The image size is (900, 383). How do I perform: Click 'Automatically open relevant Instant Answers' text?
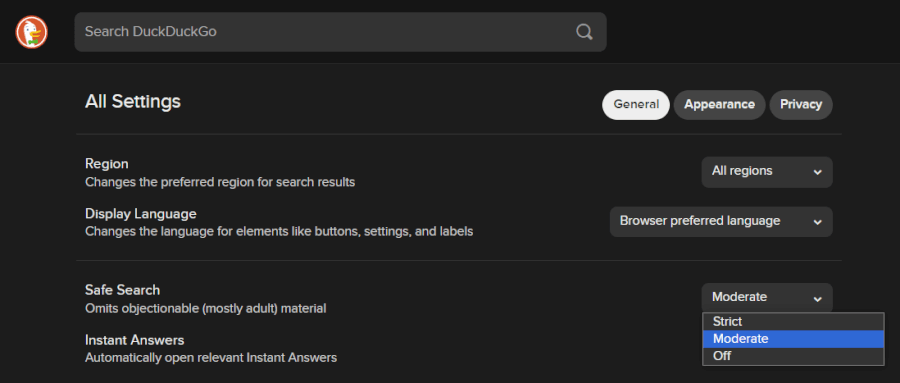(211, 358)
